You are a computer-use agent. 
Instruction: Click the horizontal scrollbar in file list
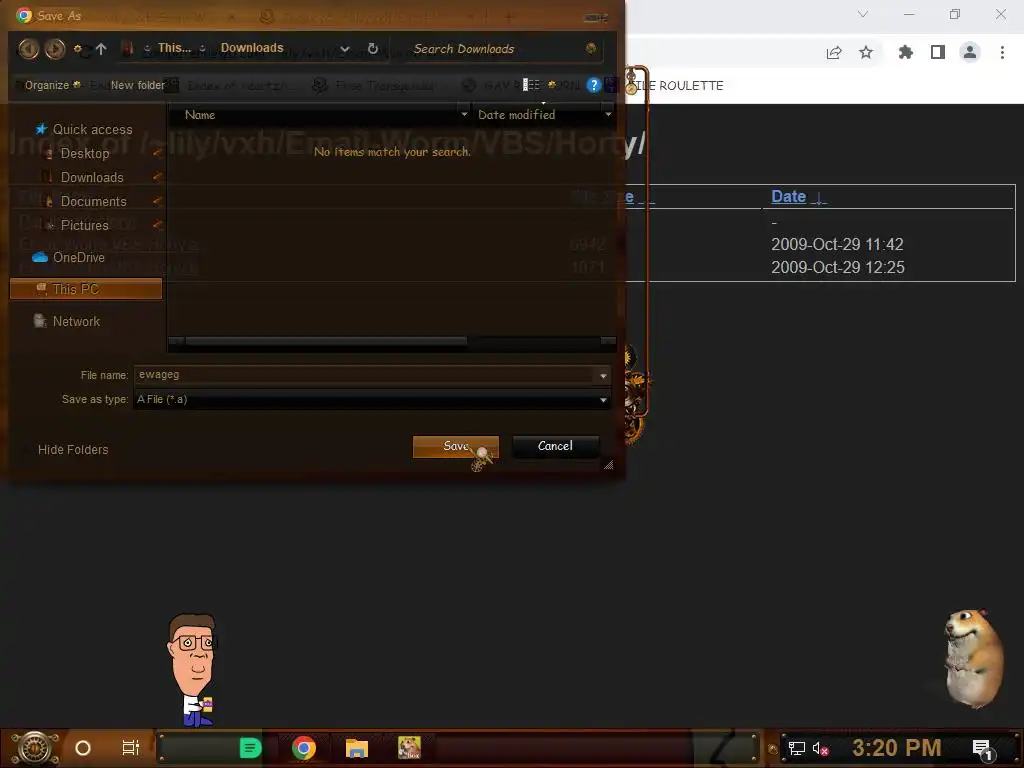tap(326, 341)
